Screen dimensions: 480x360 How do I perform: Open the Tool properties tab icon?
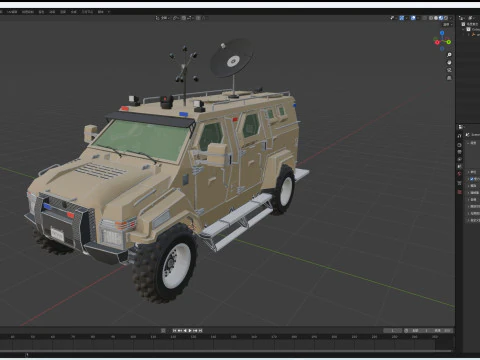[x=459, y=136]
